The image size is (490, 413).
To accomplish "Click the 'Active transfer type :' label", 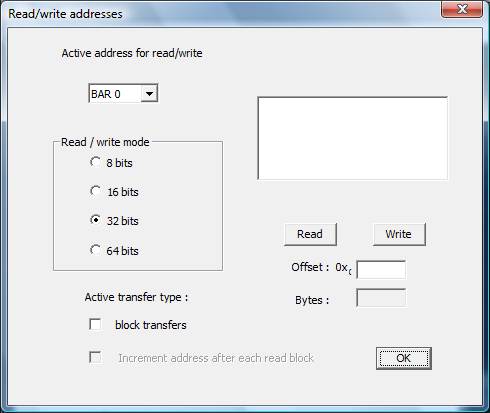I will tap(136, 297).
